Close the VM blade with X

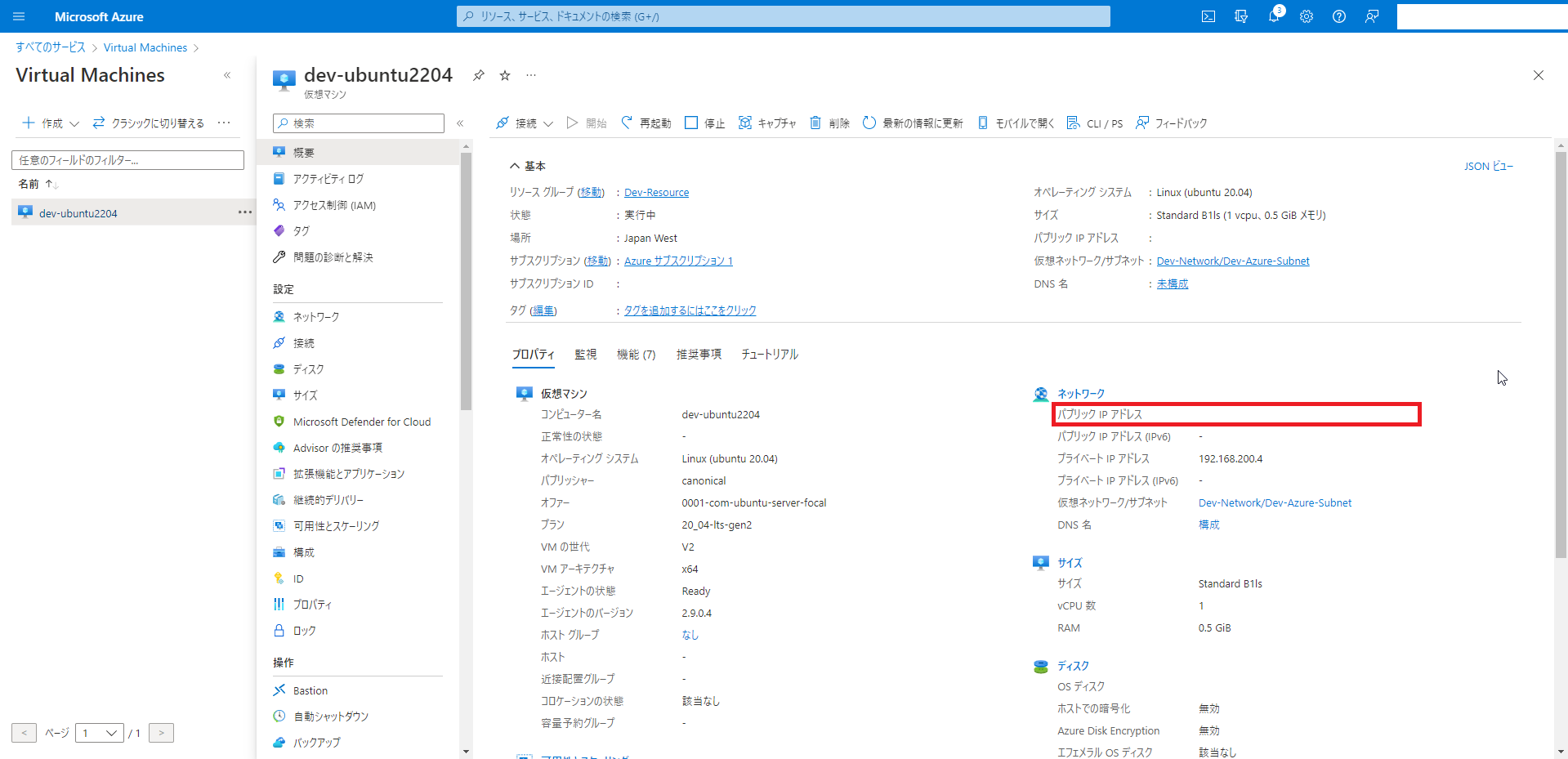pyautogui.click(x=1538, y=75)
